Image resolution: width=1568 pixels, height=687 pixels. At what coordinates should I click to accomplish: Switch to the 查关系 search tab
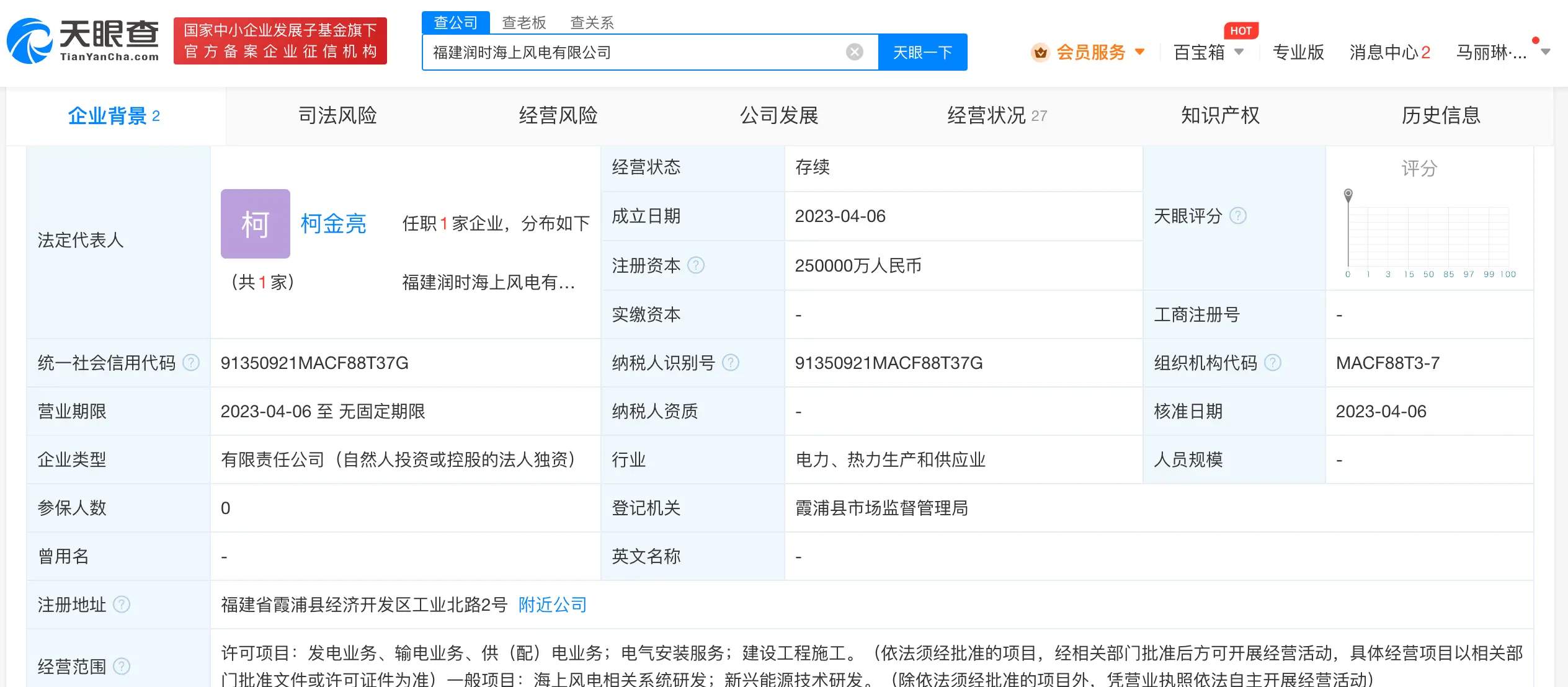[x=592, y=23]
